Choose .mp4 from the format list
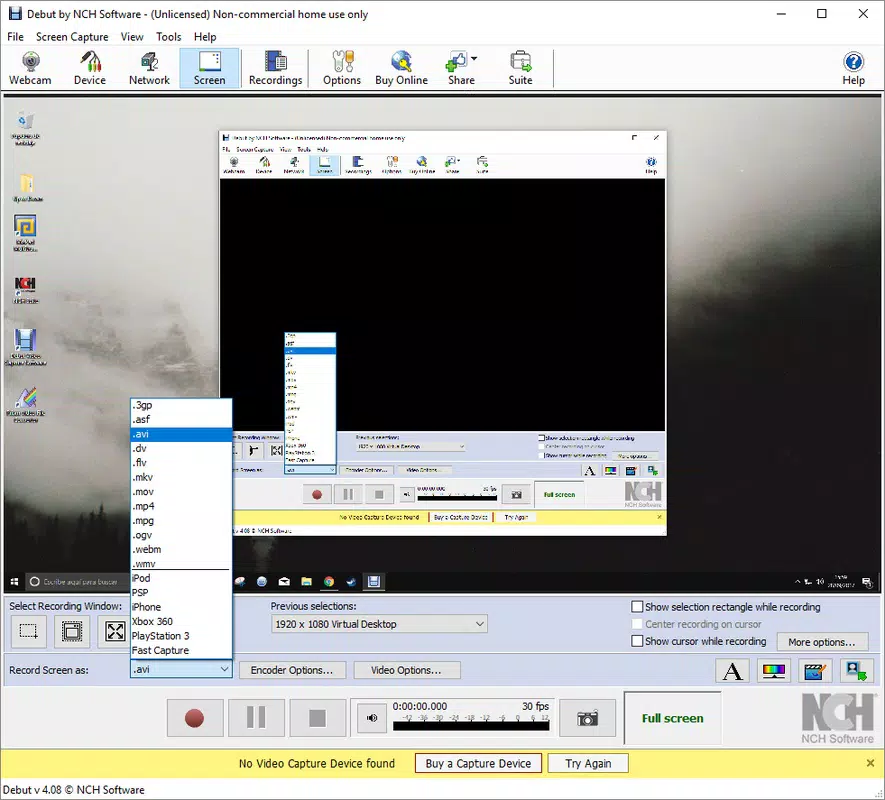This screenshot has height=800, width=885. point(181,506)
